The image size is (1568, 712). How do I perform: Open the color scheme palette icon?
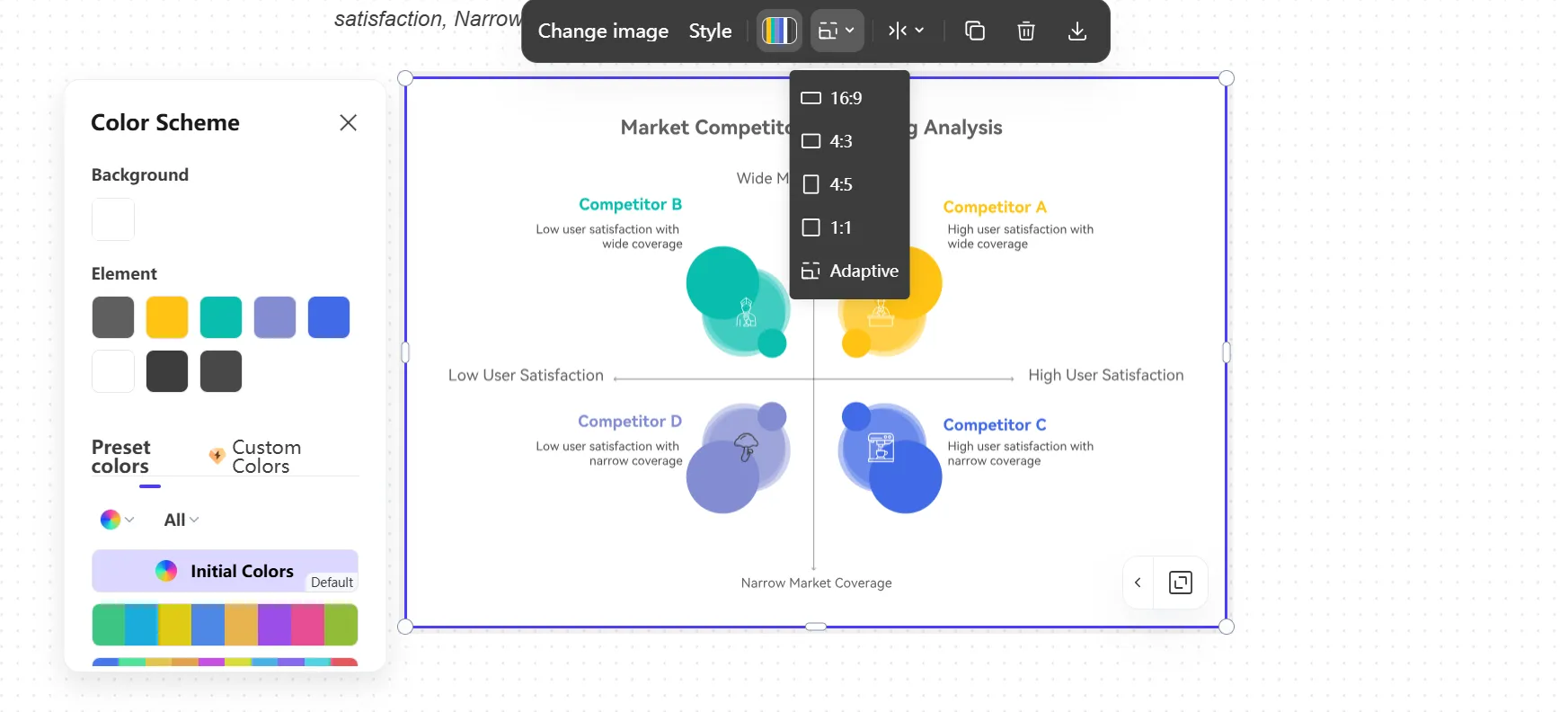(779, 31)
